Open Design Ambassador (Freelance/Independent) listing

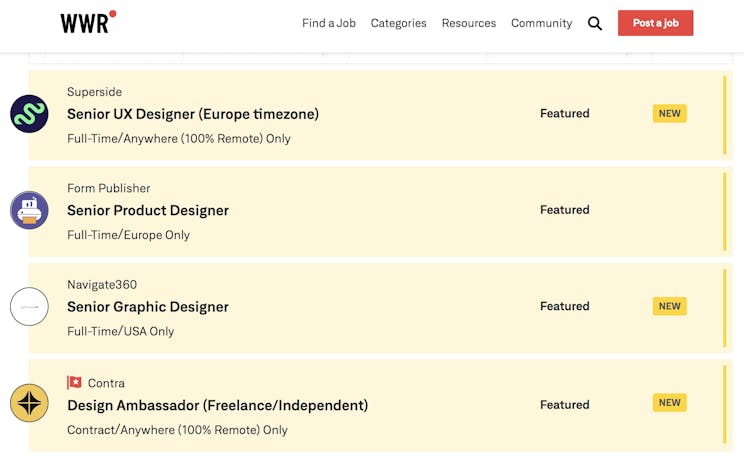coord(217,405)
